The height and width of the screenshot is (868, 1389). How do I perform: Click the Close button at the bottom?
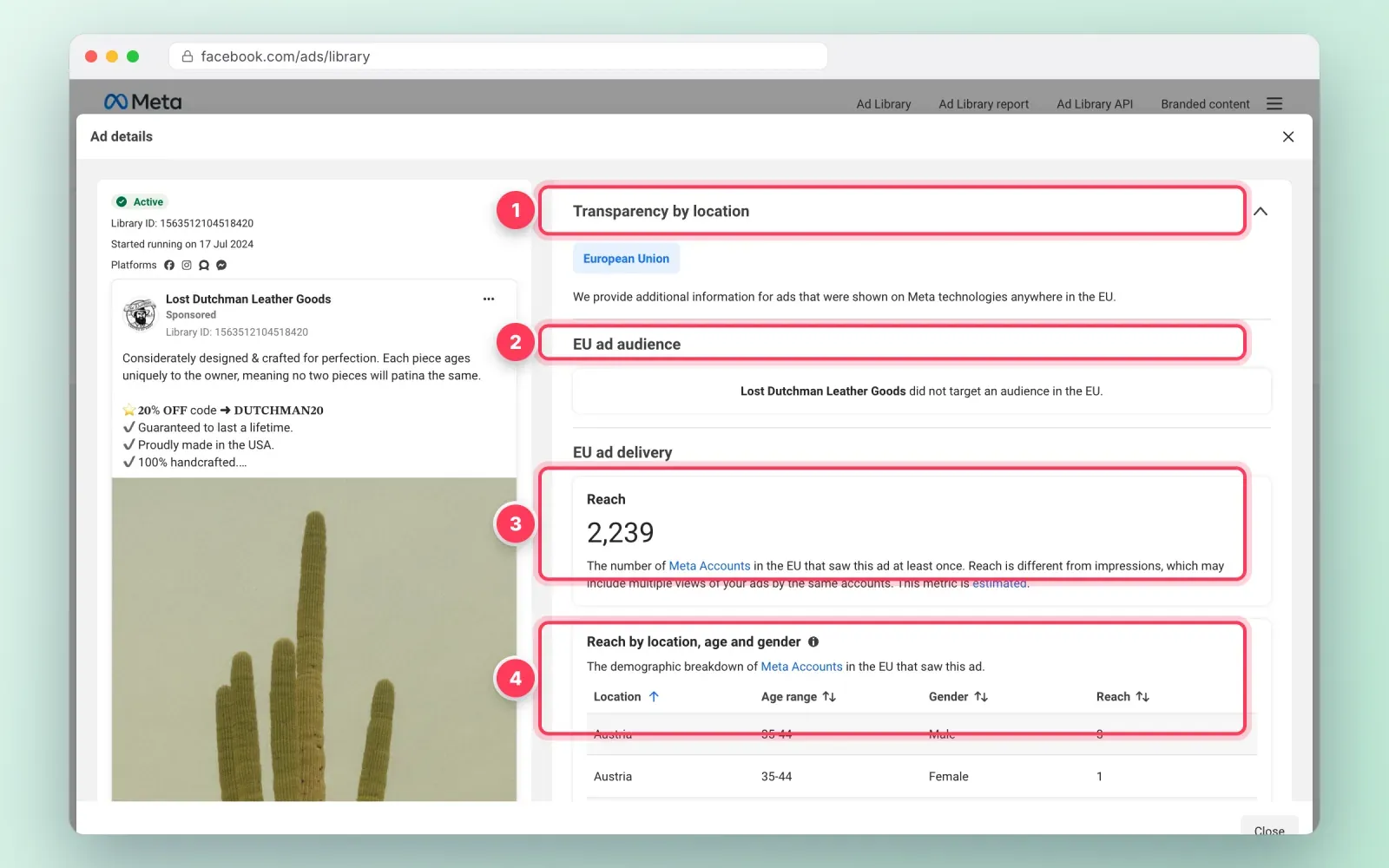point(1269,826)
